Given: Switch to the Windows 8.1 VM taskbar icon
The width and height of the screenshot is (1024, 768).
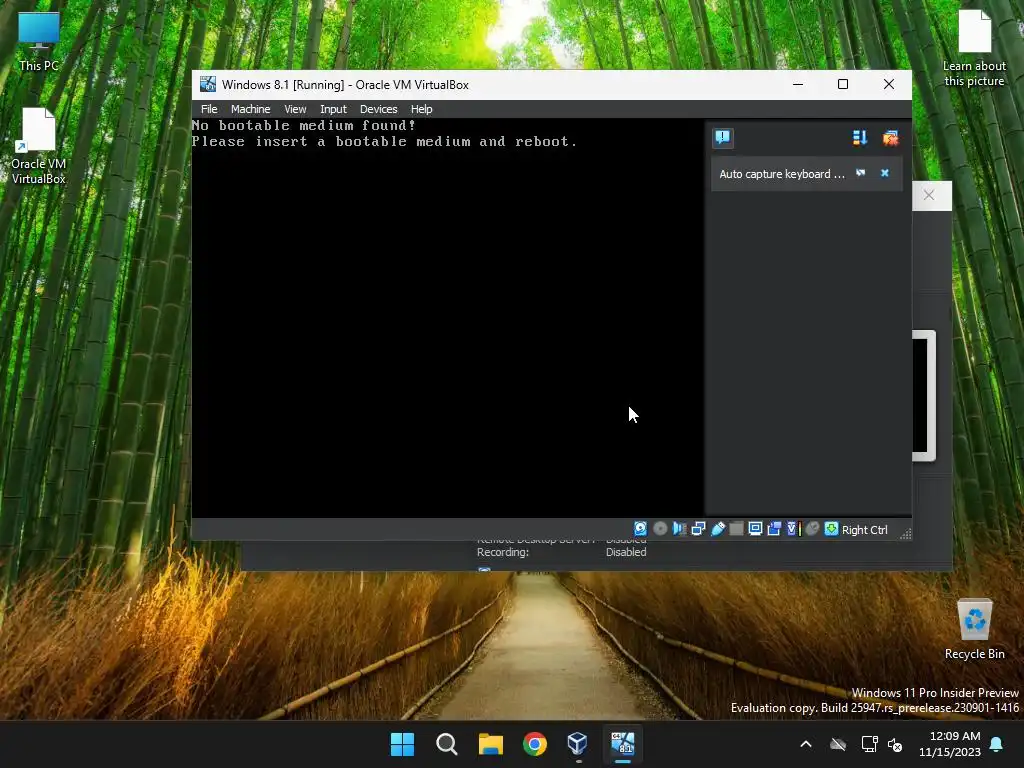Looking at the screenshot, I should (x=622, y=744).
